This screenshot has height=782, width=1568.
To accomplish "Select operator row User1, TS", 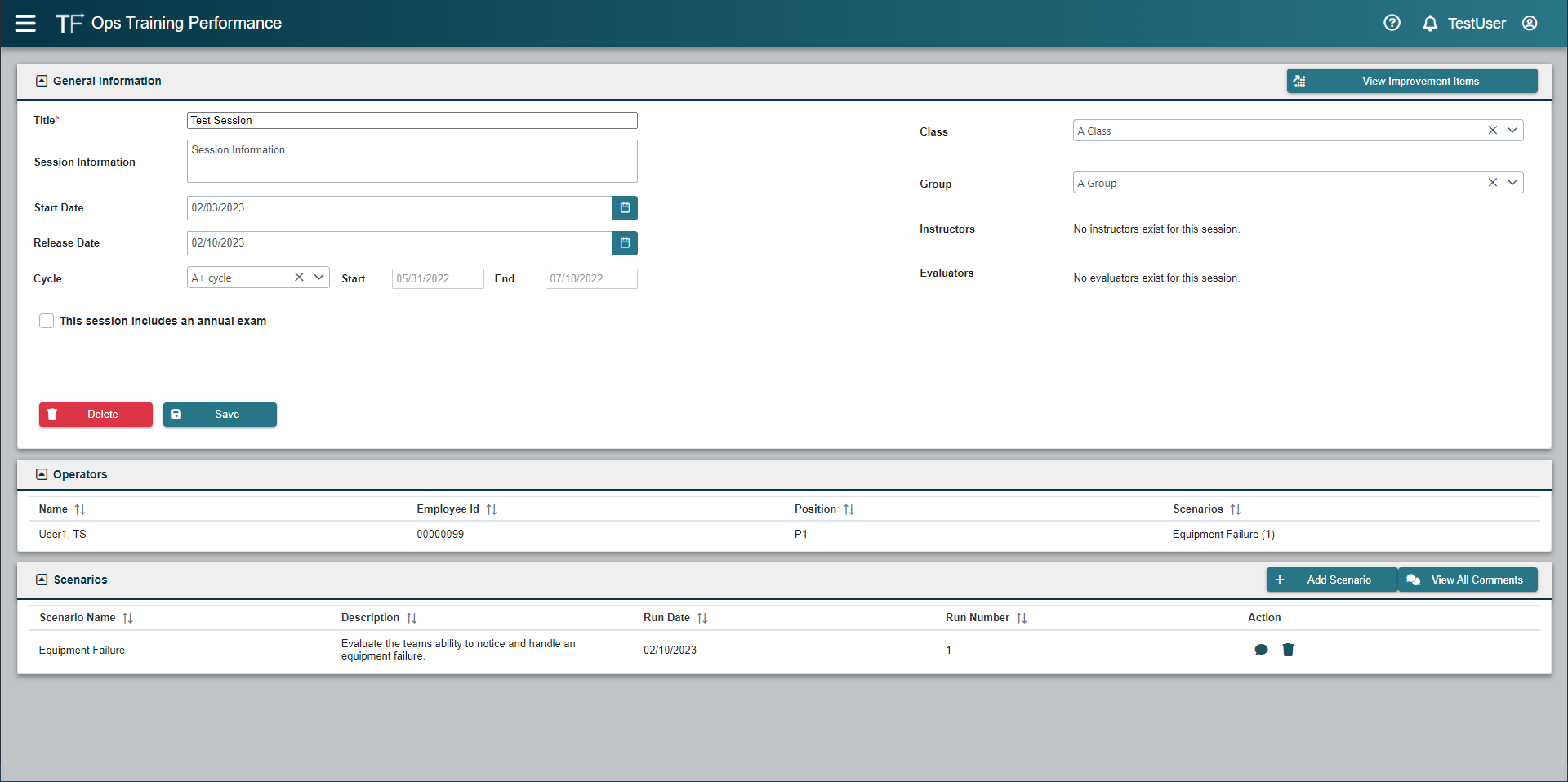I will (x=784, y=535).
